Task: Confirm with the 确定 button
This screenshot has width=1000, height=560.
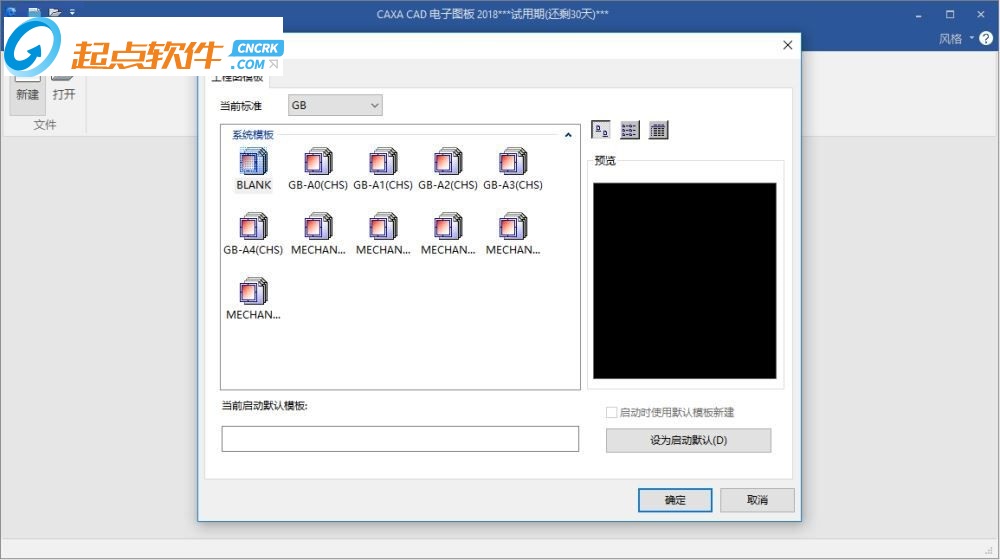Action: pos(675,500)
